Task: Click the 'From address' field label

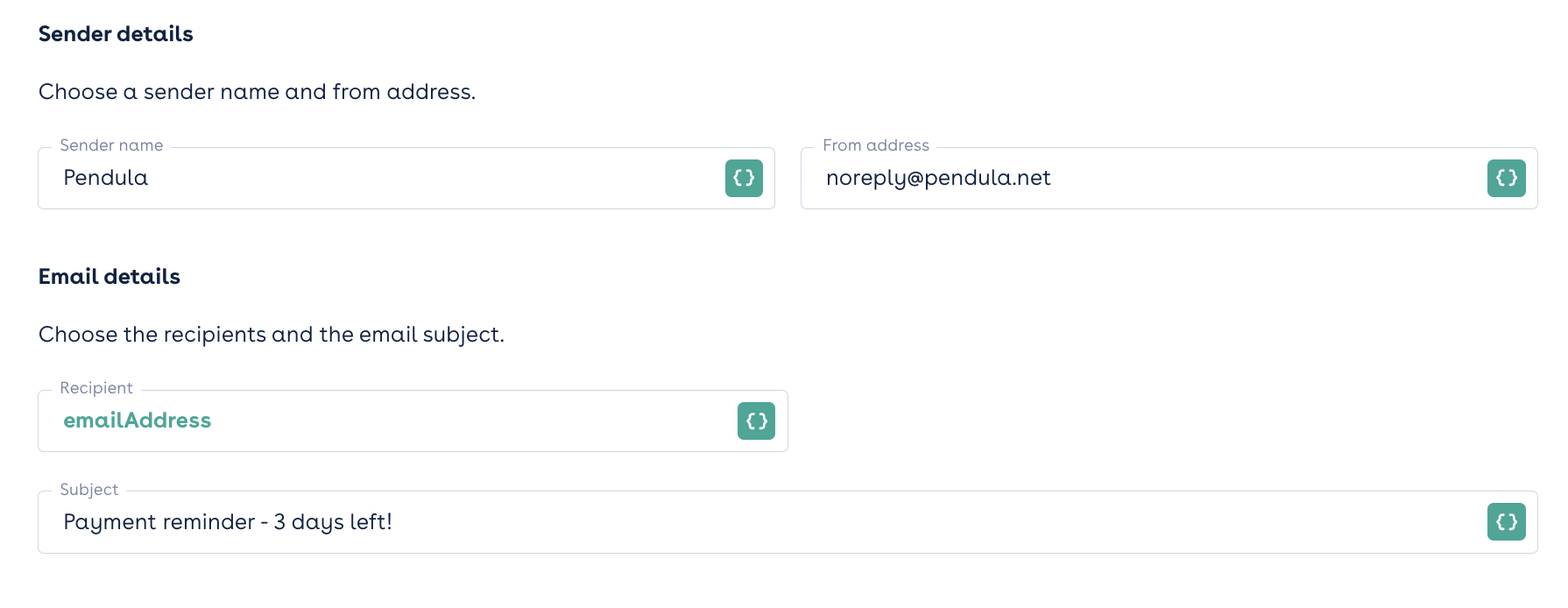Action: tap(876, 145)
